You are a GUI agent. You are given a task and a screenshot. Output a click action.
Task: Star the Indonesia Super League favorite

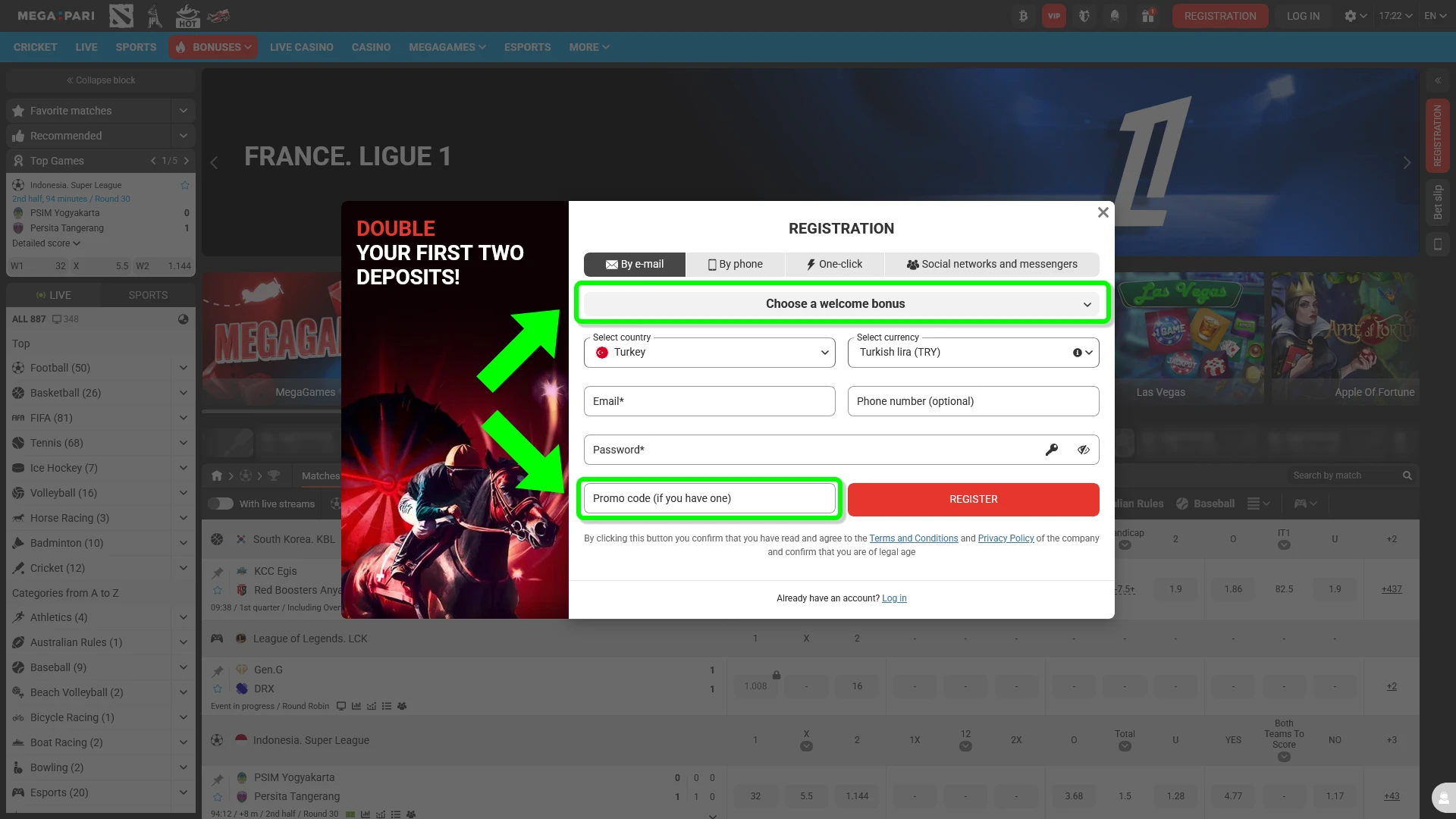185,185
